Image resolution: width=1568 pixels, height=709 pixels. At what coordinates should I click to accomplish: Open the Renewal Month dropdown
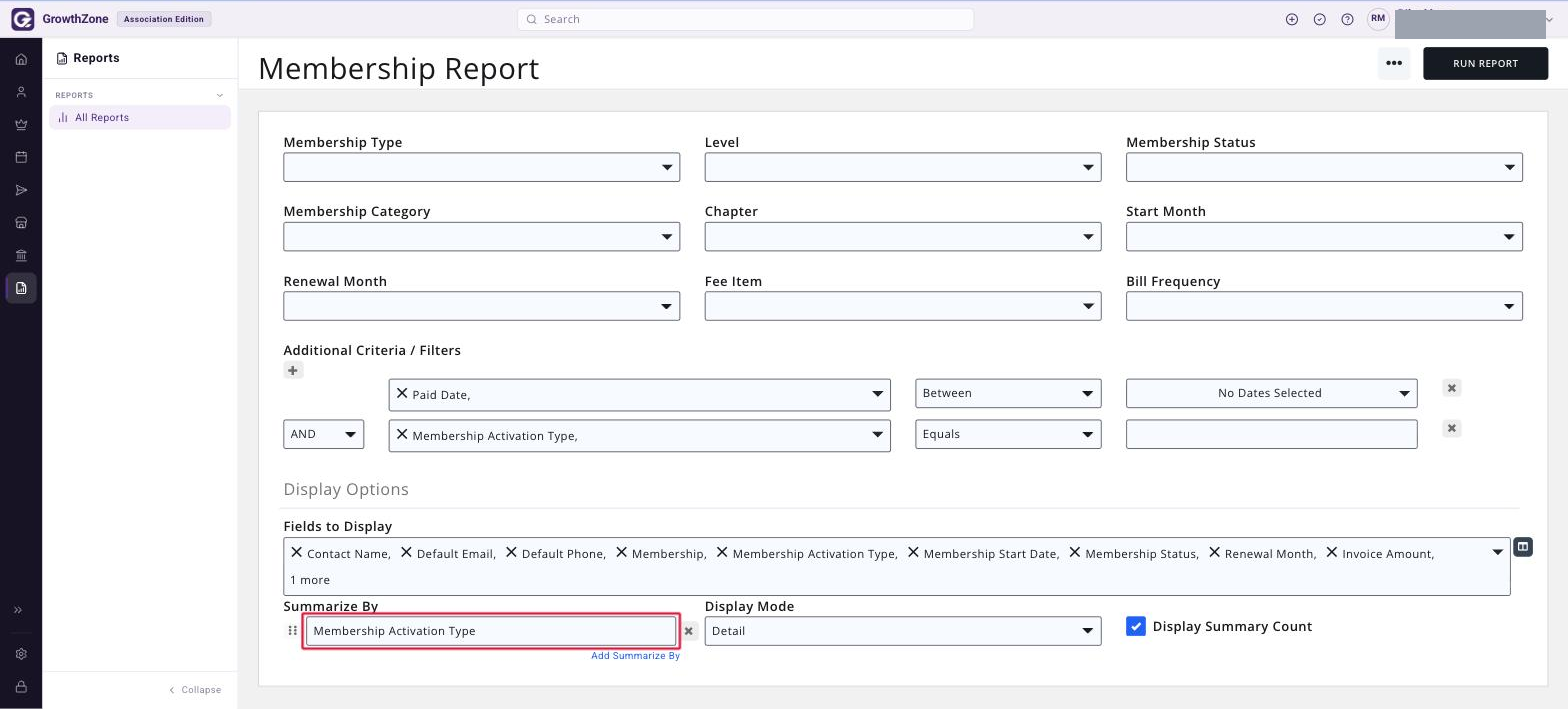482,306
